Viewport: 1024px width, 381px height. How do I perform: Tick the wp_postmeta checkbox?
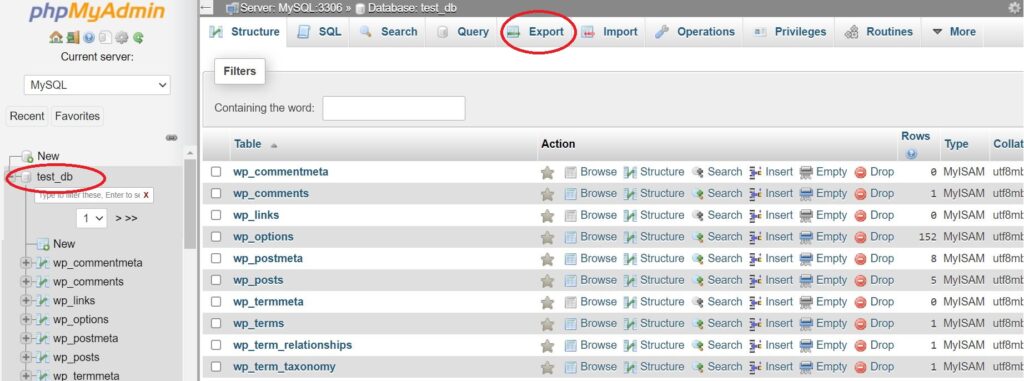[x=216, y=258]
